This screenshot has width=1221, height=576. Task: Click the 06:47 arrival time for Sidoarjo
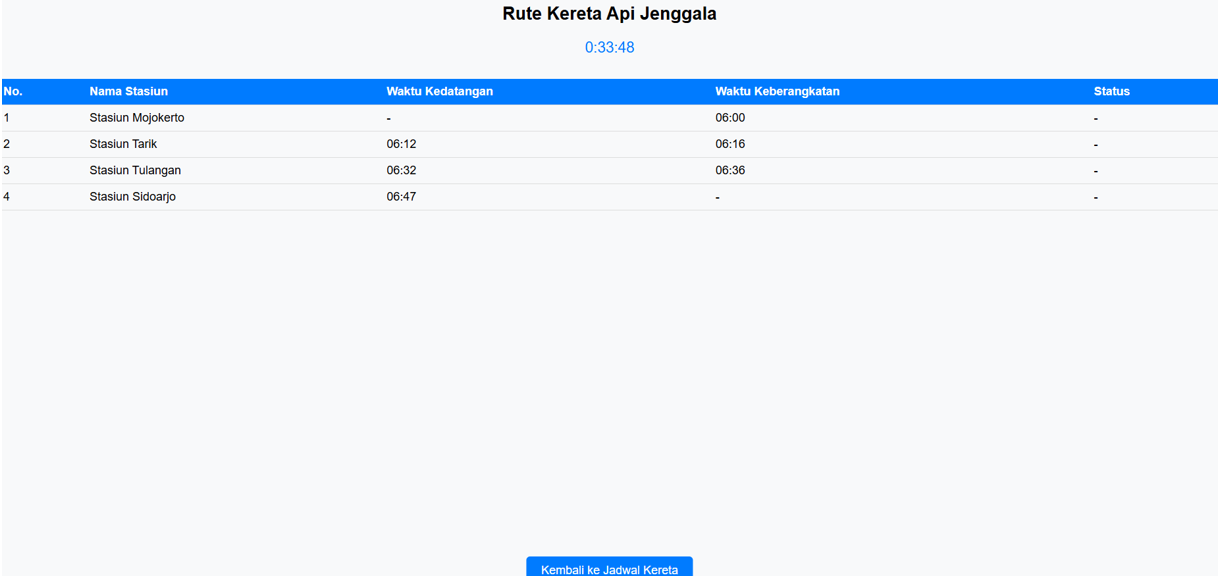[x=401, y=197]
